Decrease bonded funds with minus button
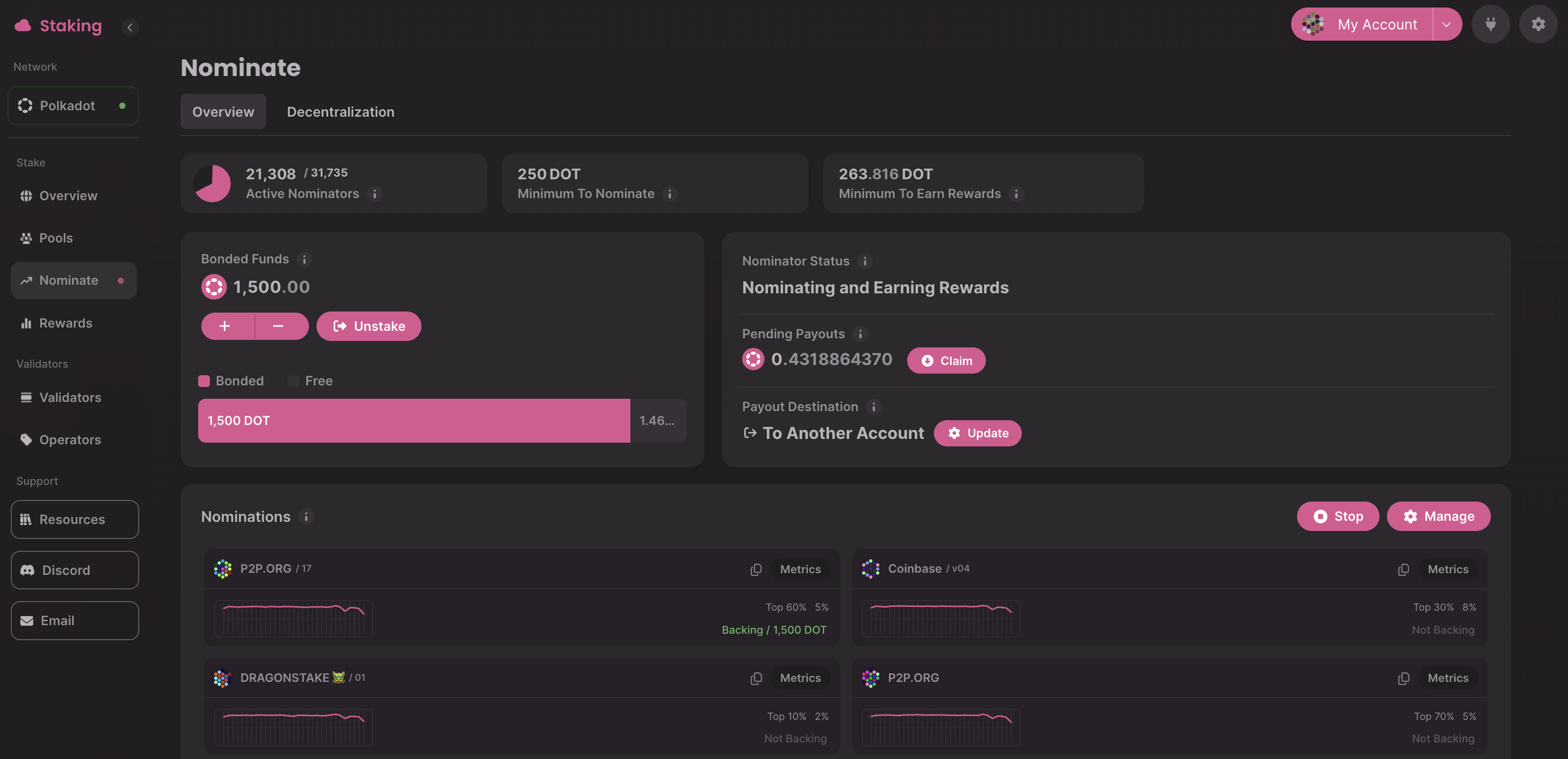This screenshot has height=759, width=1568. pos(279,326)
